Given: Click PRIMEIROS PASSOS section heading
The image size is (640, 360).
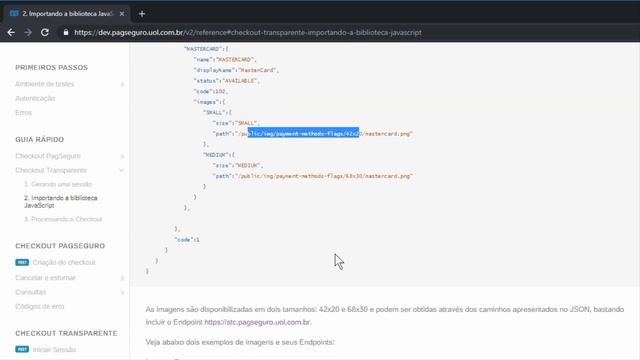Looking at the screenshot, I should 51,67.
